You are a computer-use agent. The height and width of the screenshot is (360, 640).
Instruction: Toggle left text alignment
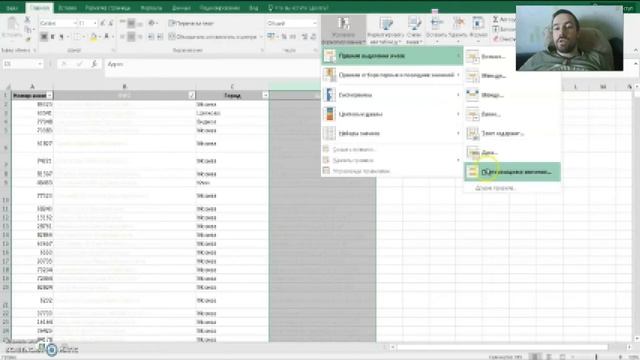[x=122, y=37]
